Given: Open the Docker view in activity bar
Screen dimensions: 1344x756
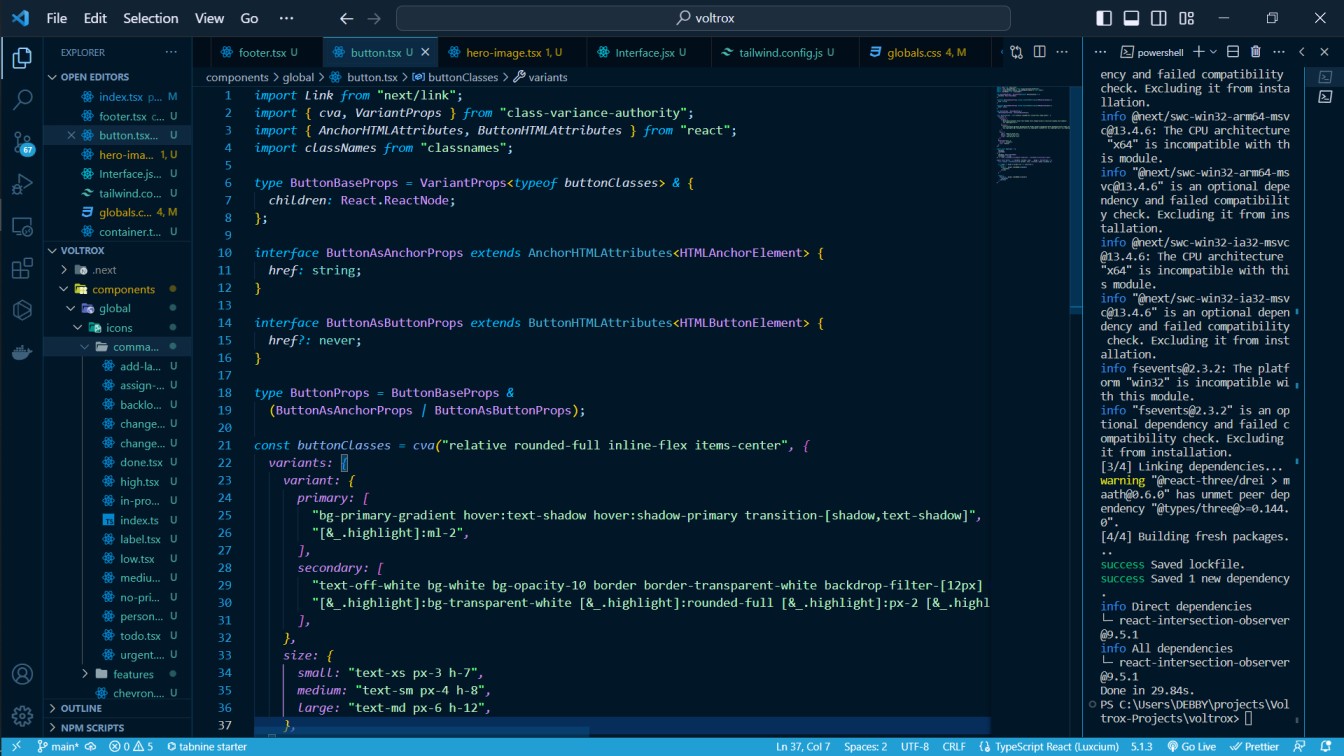Looking at the screenshot, I should (22, 352).
